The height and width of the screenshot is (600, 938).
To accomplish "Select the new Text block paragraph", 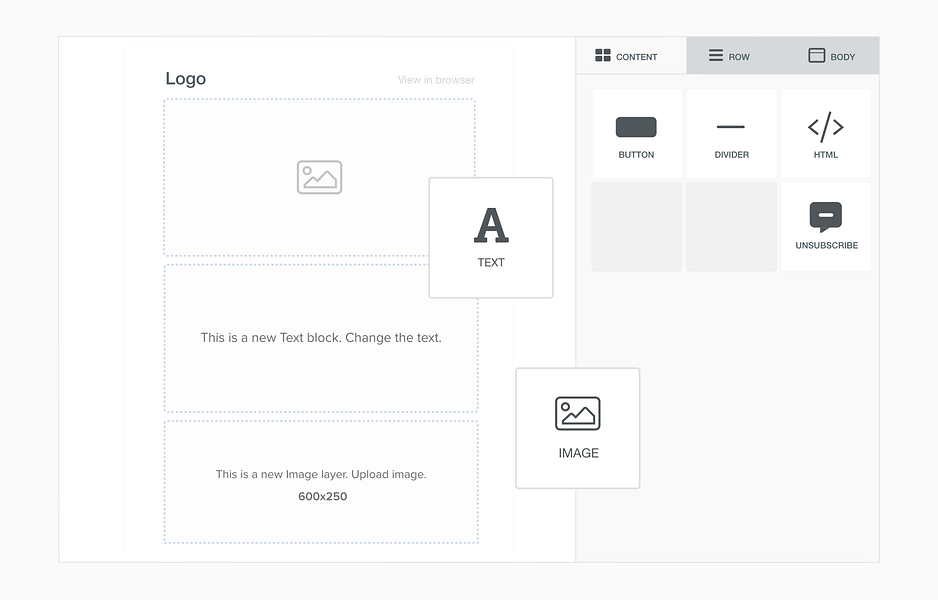I will point(321,337).
